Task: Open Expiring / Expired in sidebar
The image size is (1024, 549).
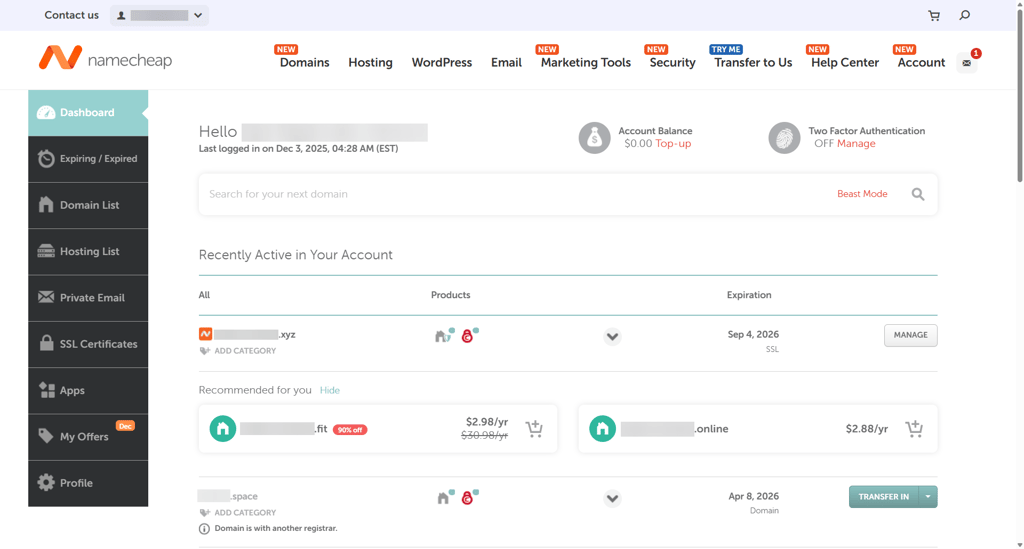Action: (88, 159)
